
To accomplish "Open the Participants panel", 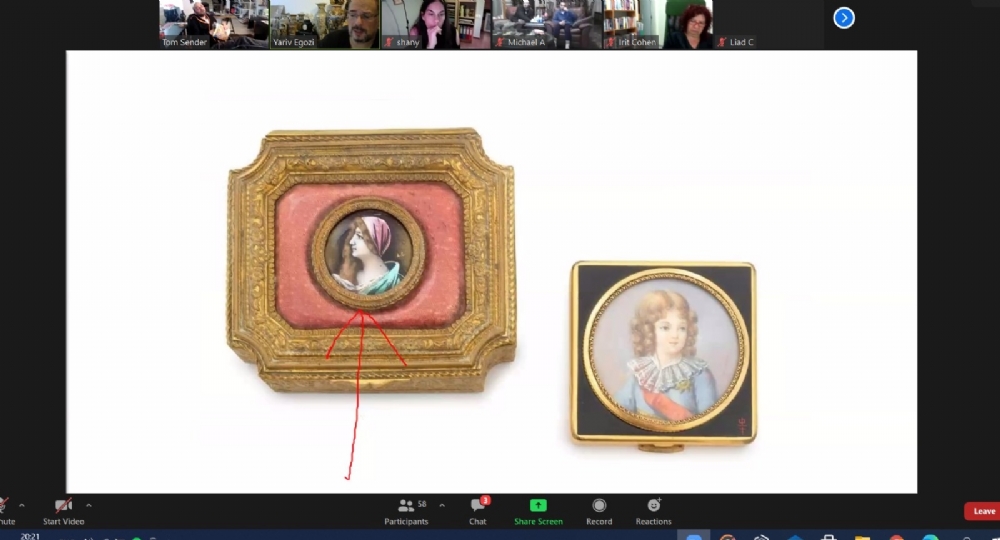I will (406, 512).
